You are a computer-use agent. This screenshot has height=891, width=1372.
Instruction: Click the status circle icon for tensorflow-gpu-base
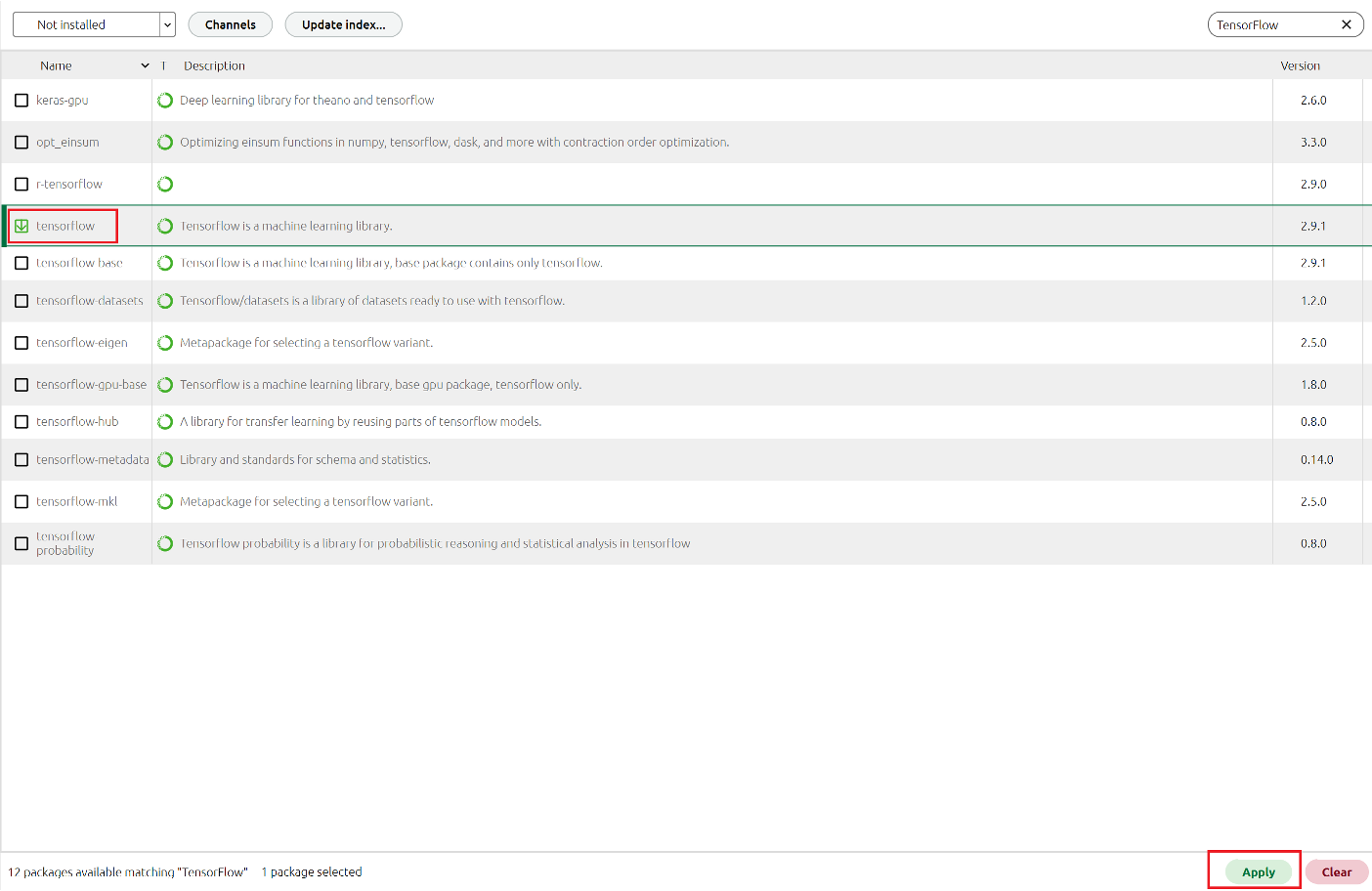[165, 385]
